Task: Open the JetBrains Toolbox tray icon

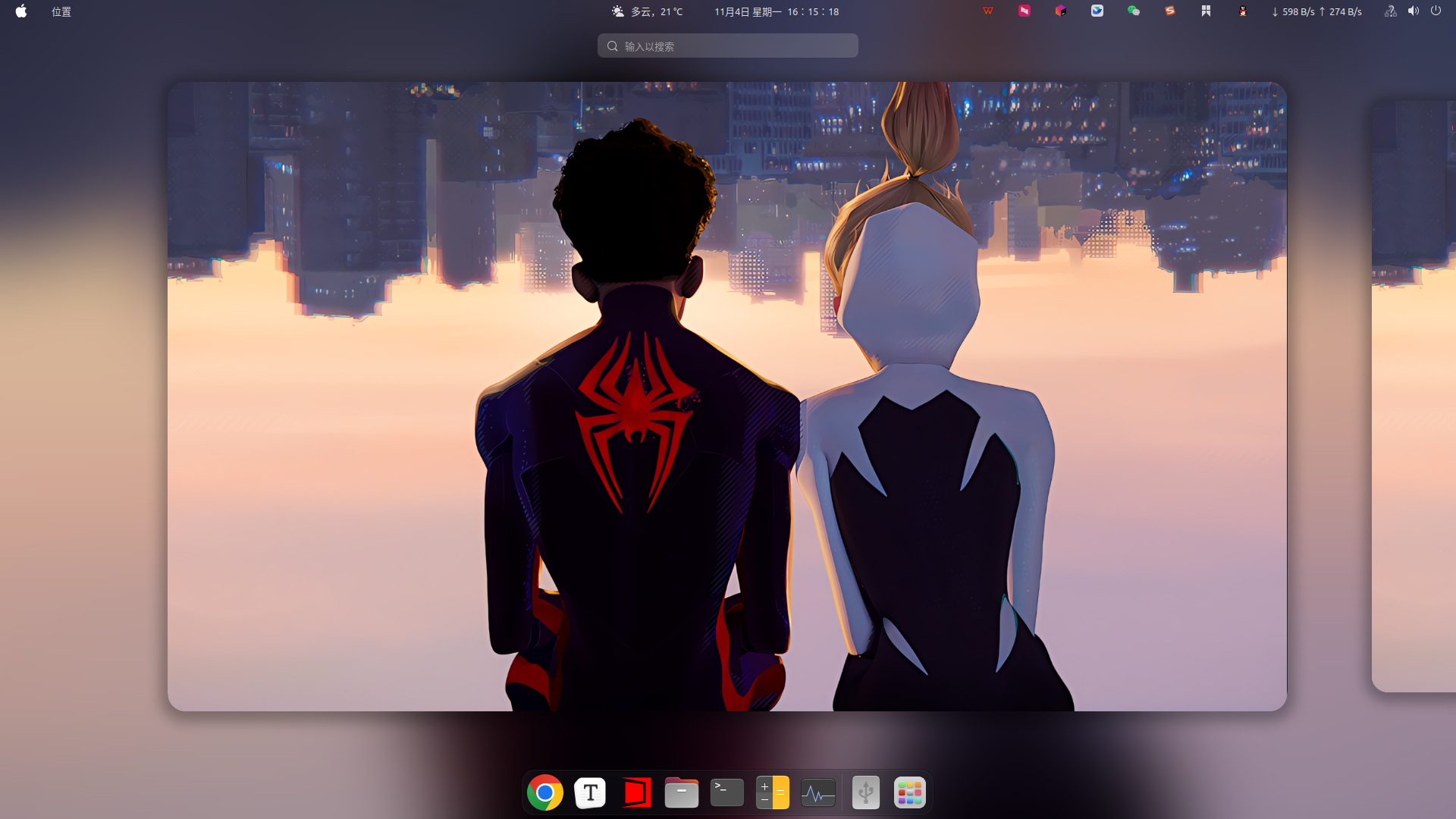Action: point(1061,11)
